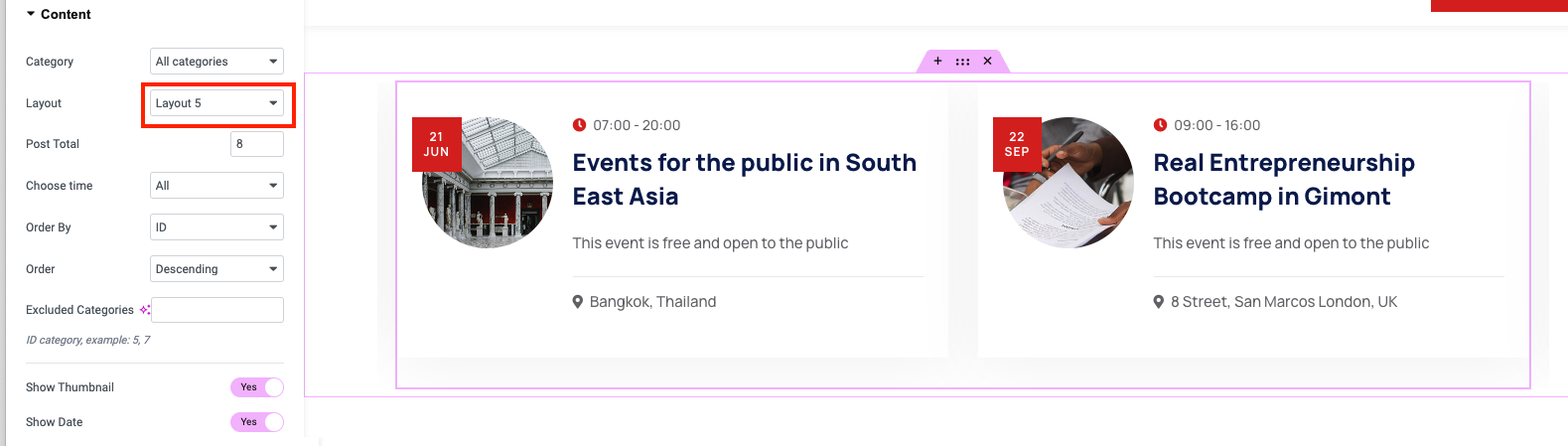Viewport: 1568px width, 446px height.
Task: Click the add section plus icon
Action: pos(937,62)
